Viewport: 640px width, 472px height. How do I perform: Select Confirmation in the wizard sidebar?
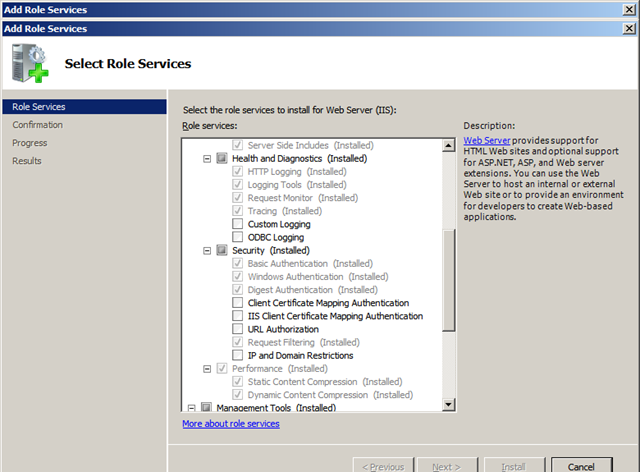(37, 125)
